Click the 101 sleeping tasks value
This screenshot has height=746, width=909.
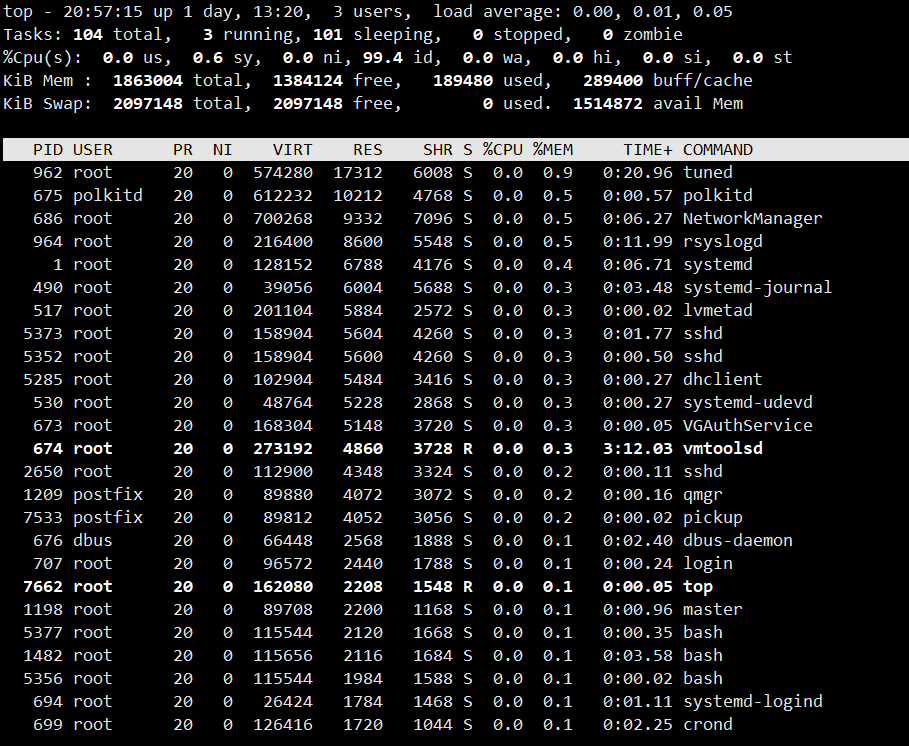pyautogui.click(x=328, y=35)
